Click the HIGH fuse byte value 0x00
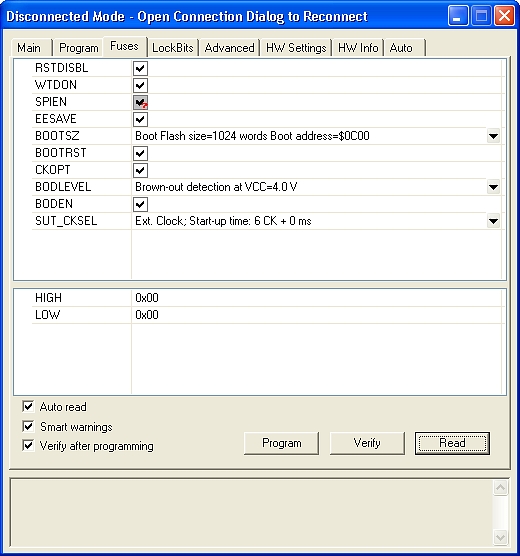520x556 pixels. pyautogui.click(x=147, y=298)
